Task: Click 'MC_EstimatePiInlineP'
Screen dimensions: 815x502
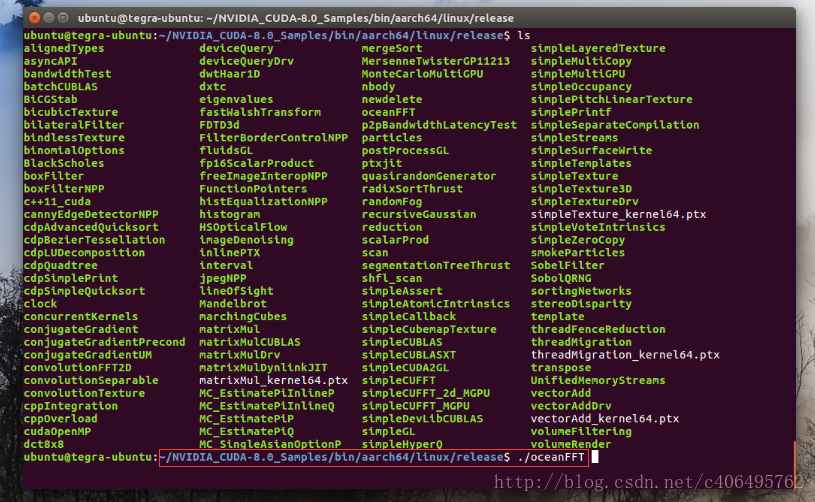Action: coord(267,393)
